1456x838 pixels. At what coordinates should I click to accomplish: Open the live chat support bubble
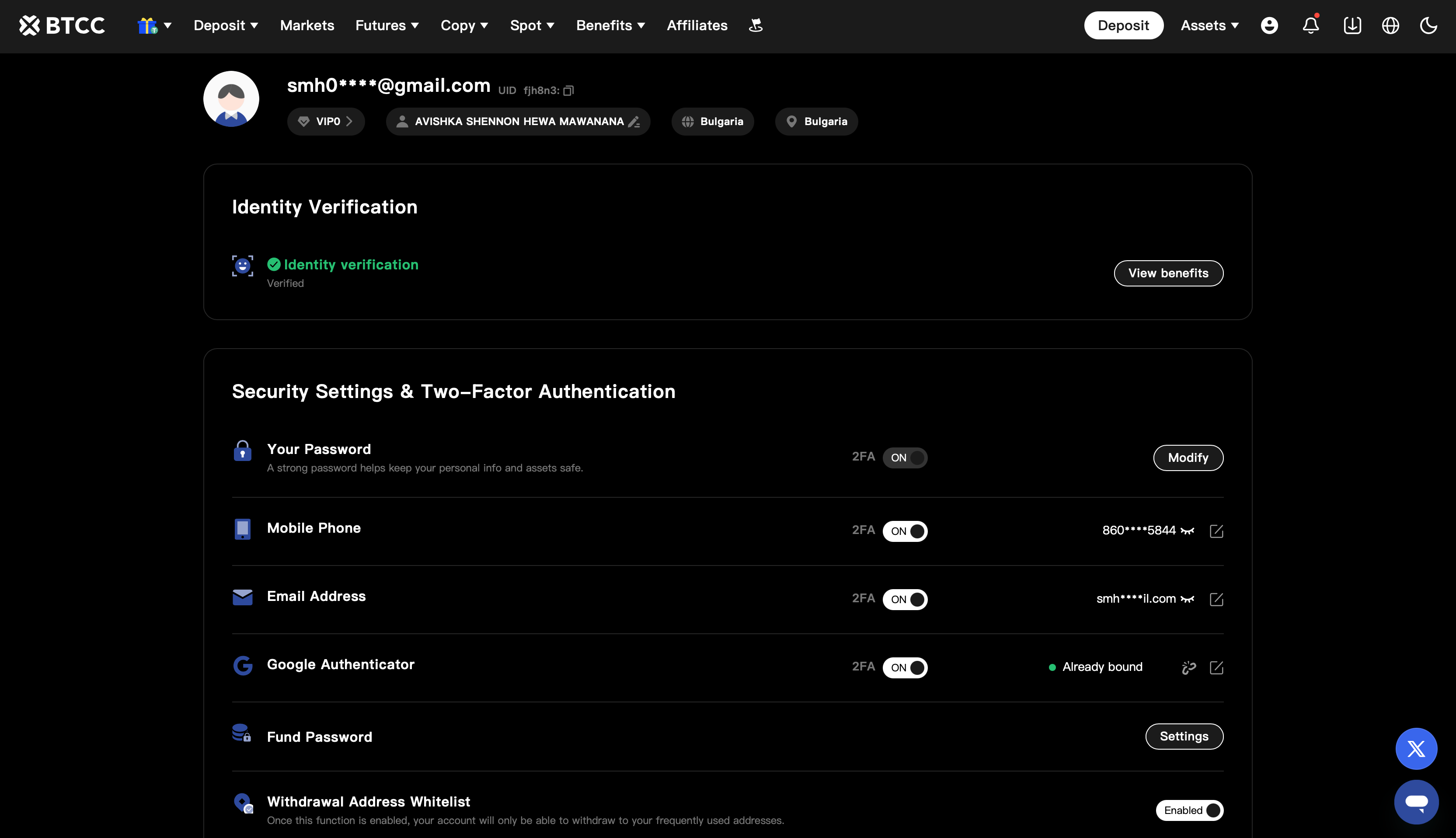(x=1416, y=802)
